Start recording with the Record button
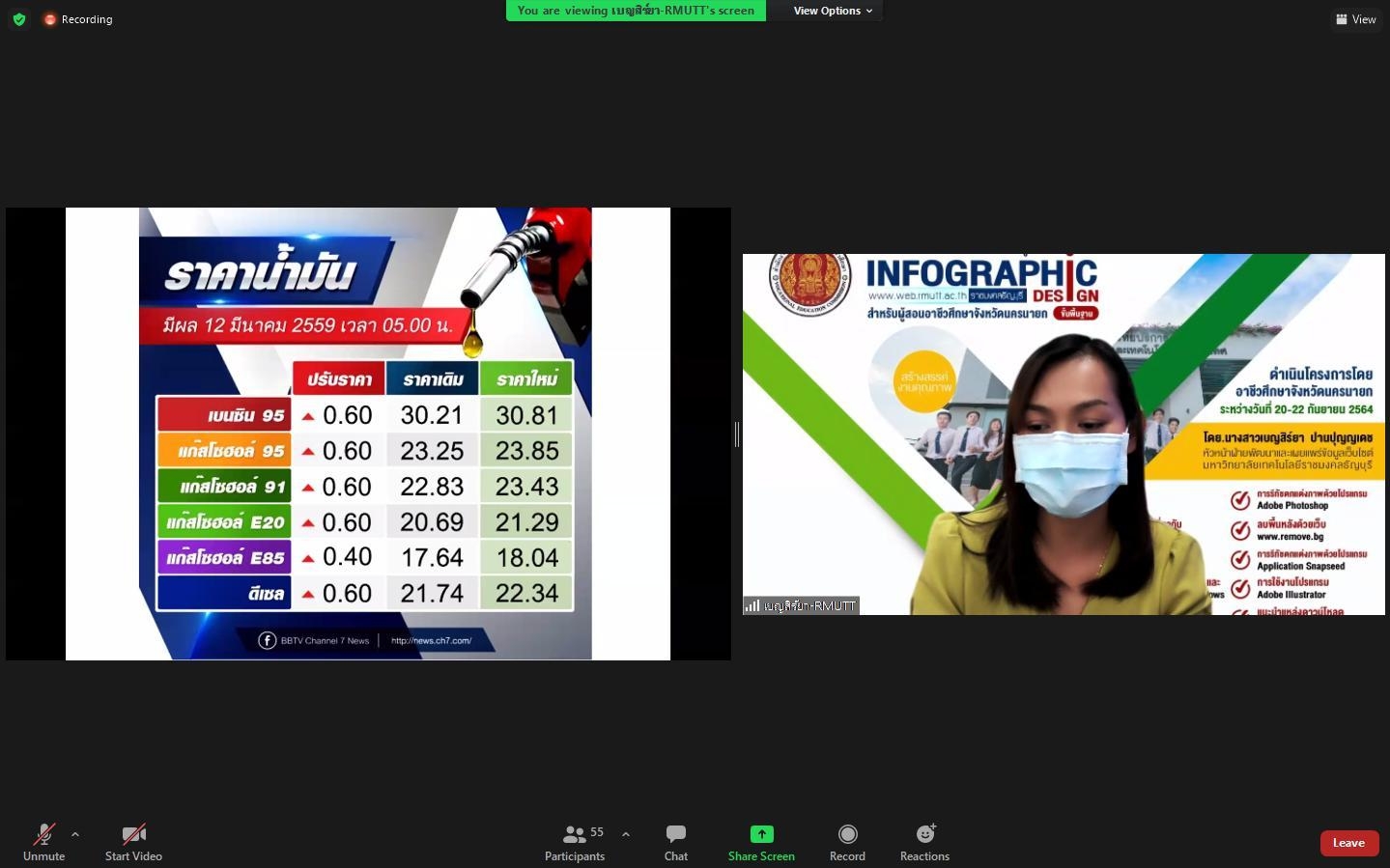 (847, 842)
